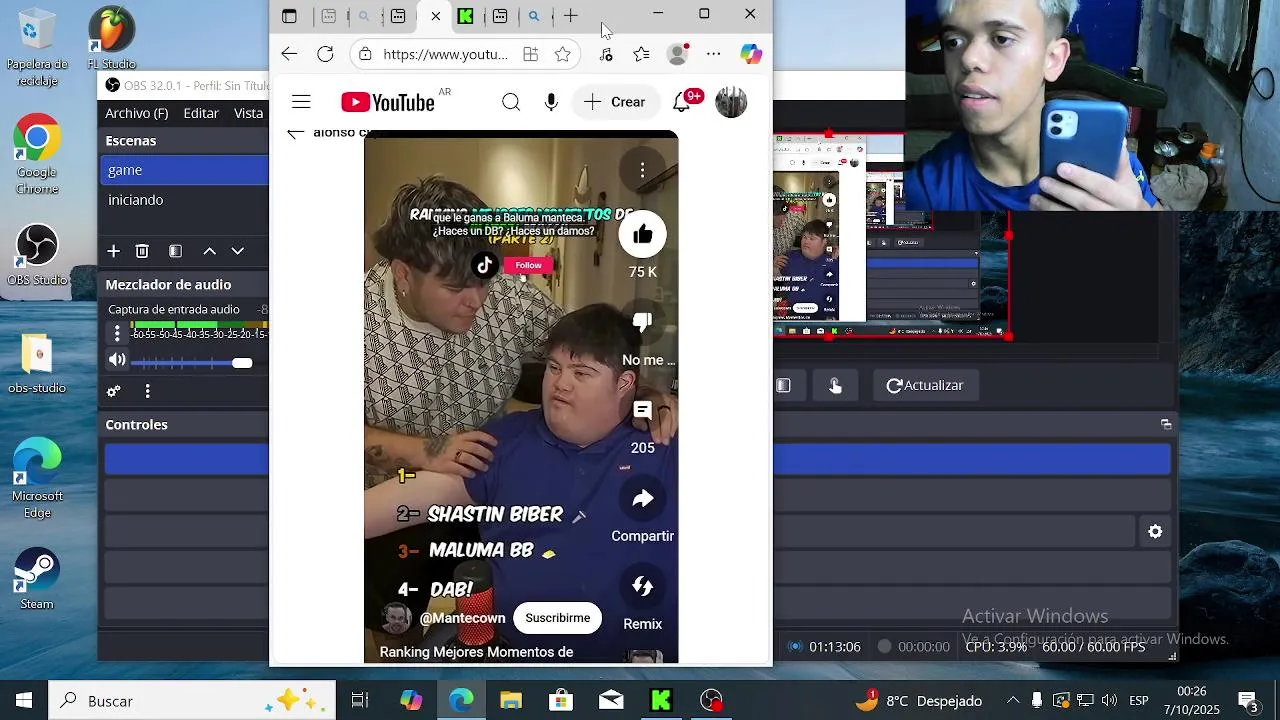Refresh the Edge page

click(x=325, y=54)
